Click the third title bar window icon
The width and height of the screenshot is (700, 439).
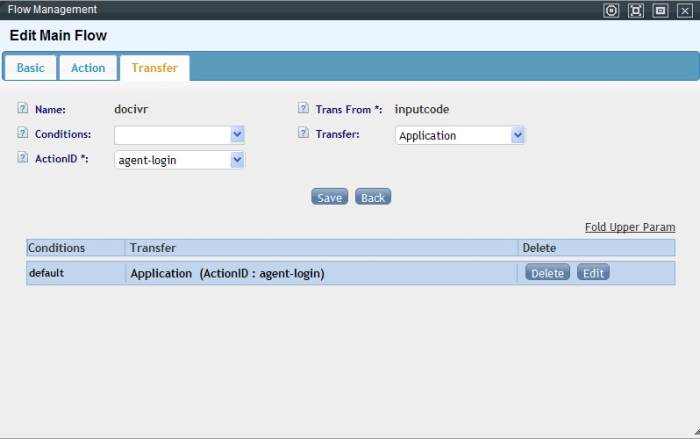coord(660,10)
